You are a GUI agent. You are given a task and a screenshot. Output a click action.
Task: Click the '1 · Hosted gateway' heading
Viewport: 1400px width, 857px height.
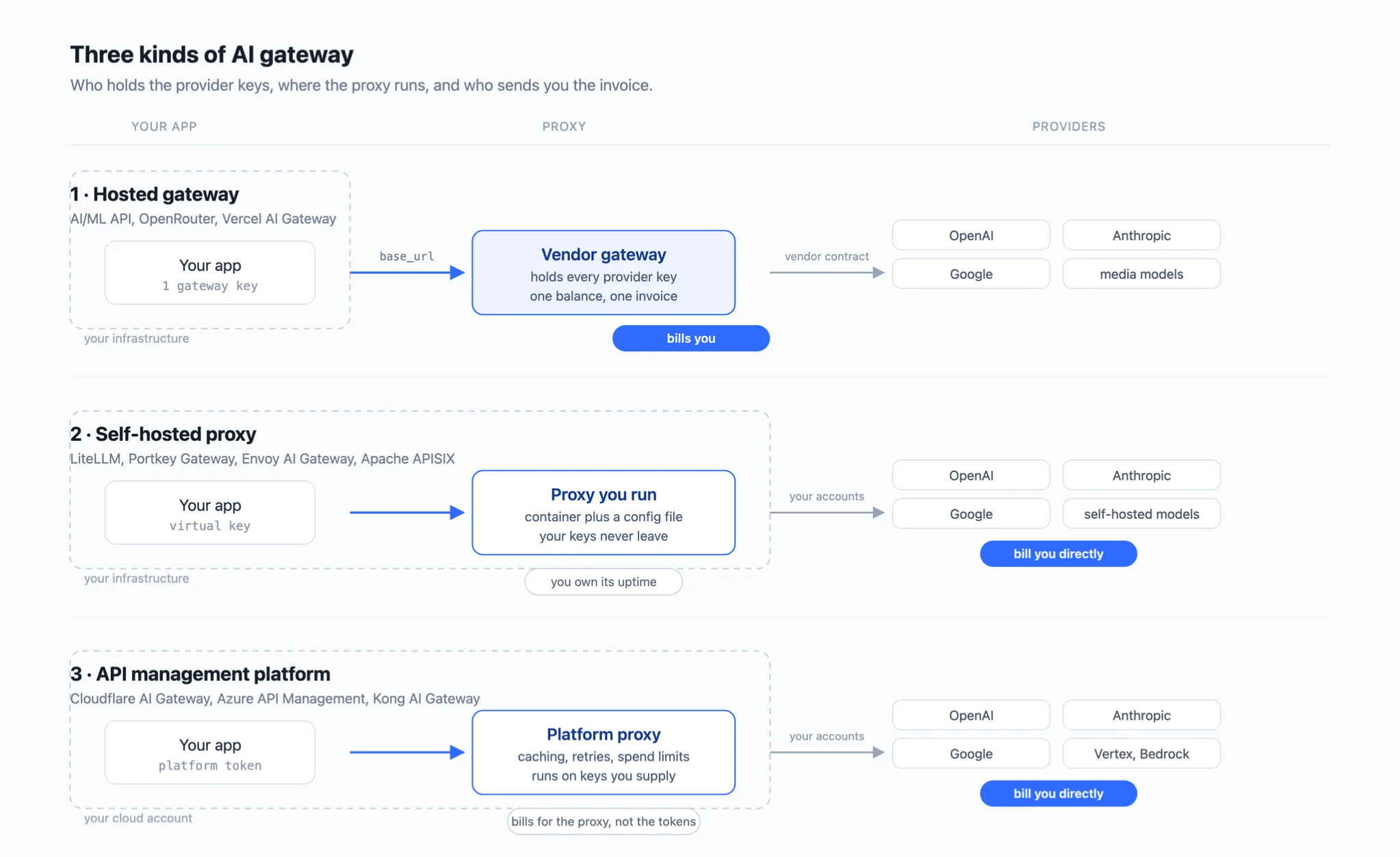[x=155, y=194]
